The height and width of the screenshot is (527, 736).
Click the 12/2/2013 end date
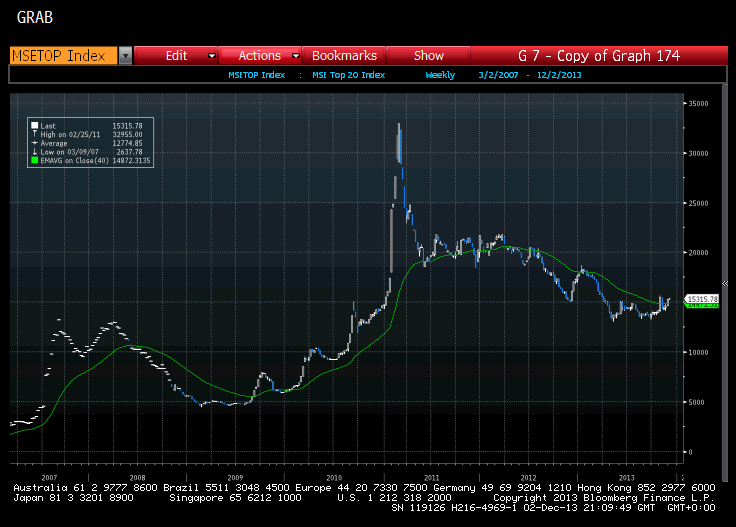tap(559, 75)
